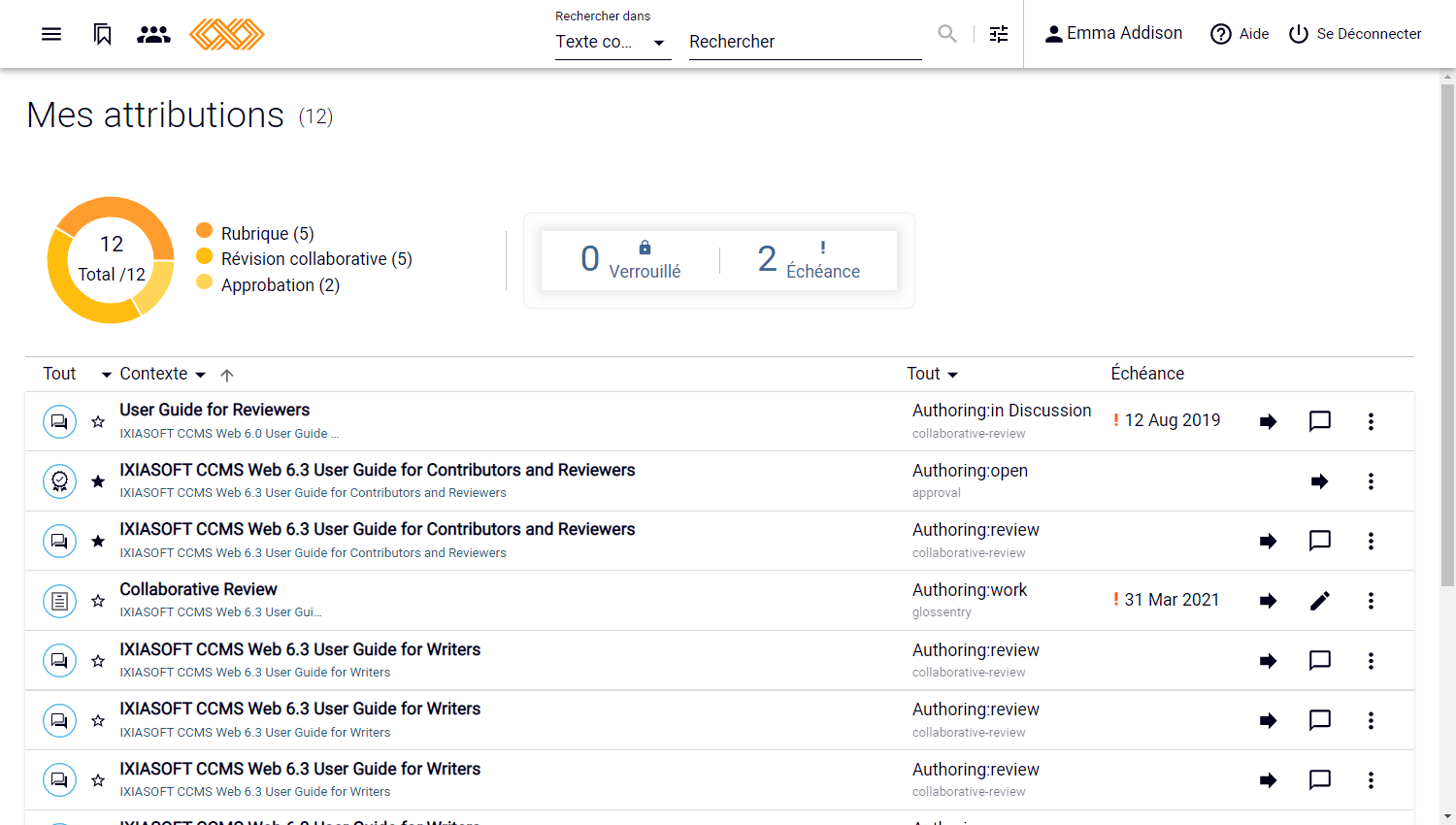
Task: Click 12 Aug 2019 due date
Action: pyautogui.click(x=1172, y=420)
